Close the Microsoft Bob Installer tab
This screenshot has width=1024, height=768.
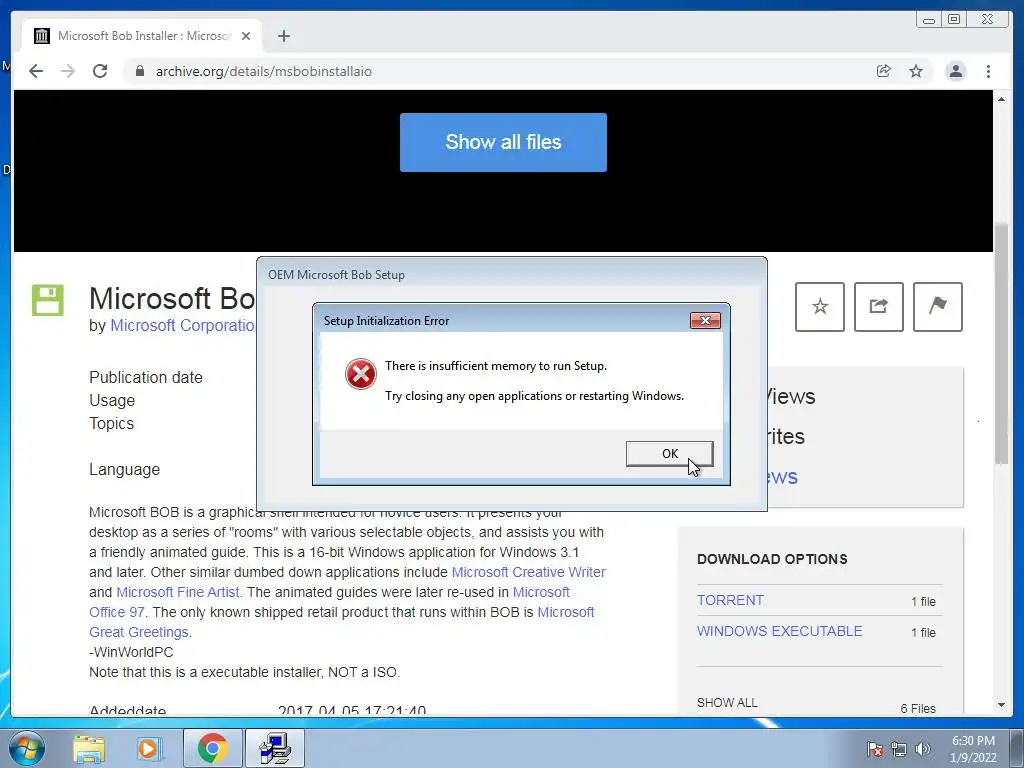pos(246,36)
